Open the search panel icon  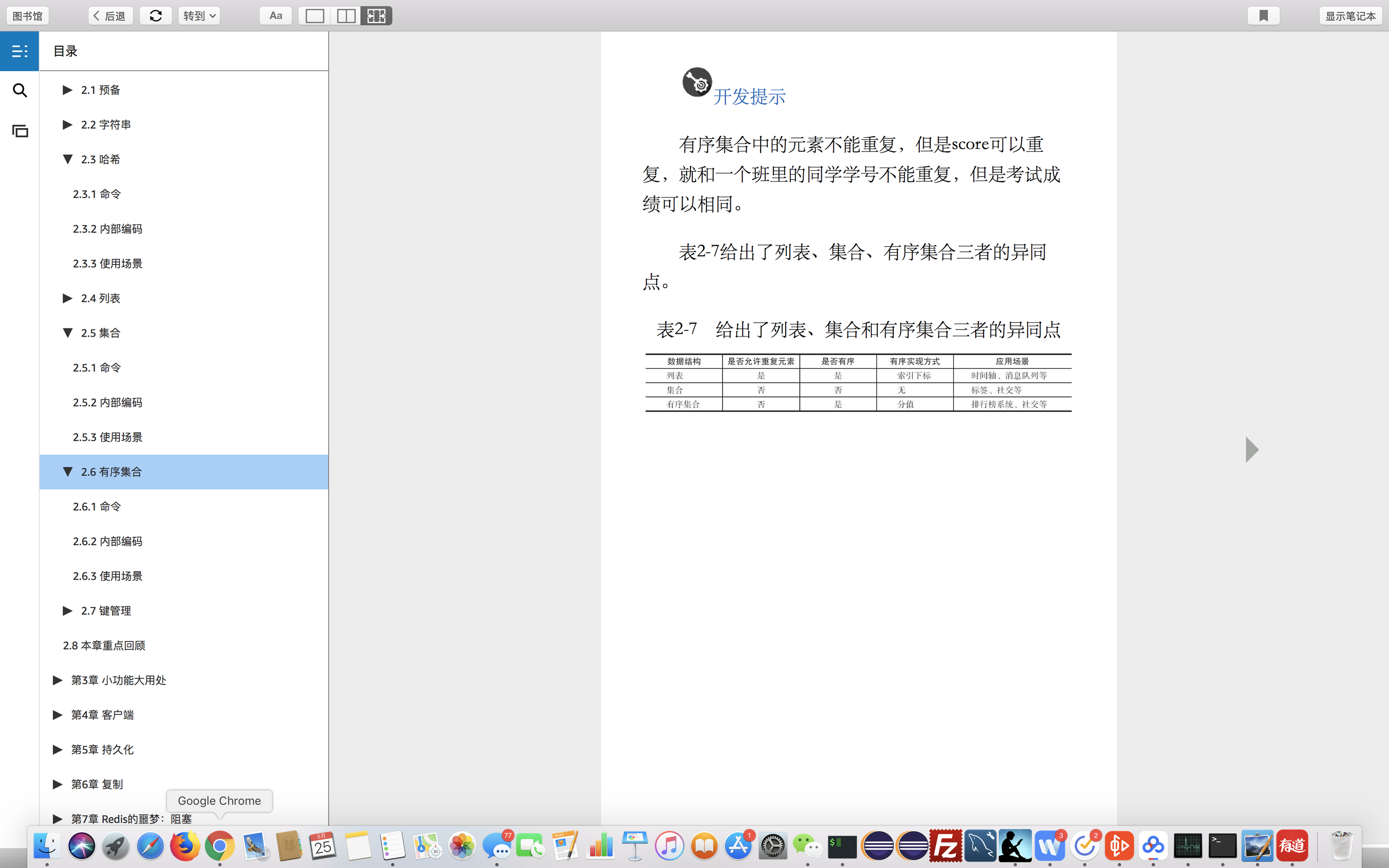coord(19,90)
